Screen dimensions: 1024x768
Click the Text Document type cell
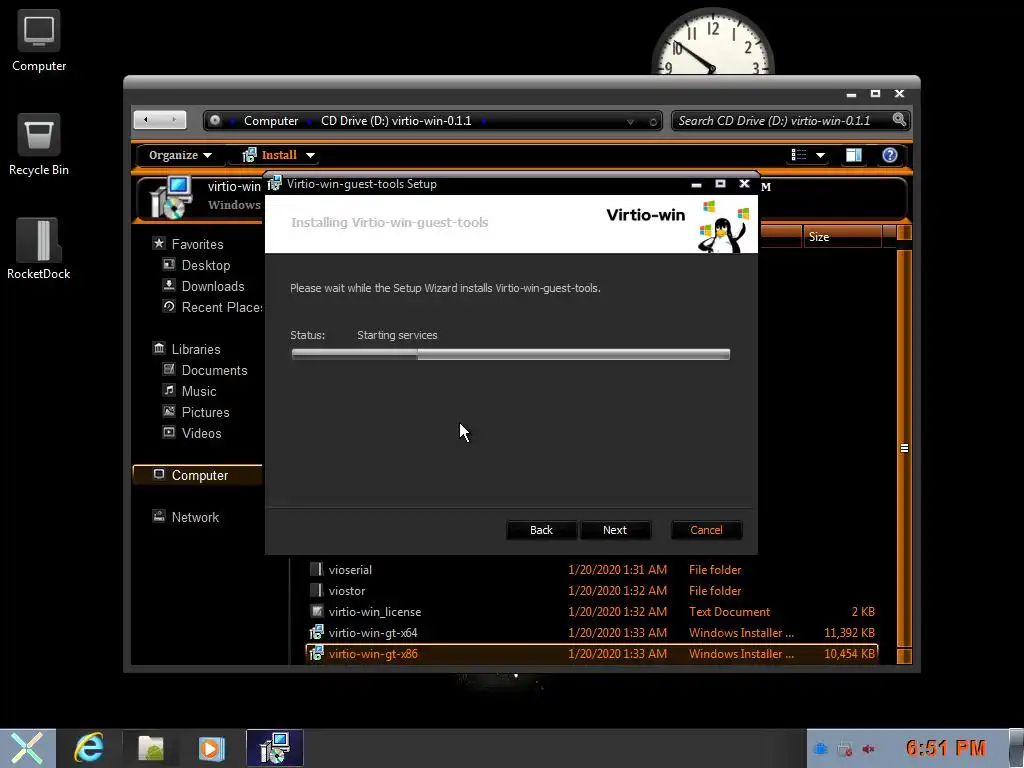pyautogui.click(x=729, y=611)
